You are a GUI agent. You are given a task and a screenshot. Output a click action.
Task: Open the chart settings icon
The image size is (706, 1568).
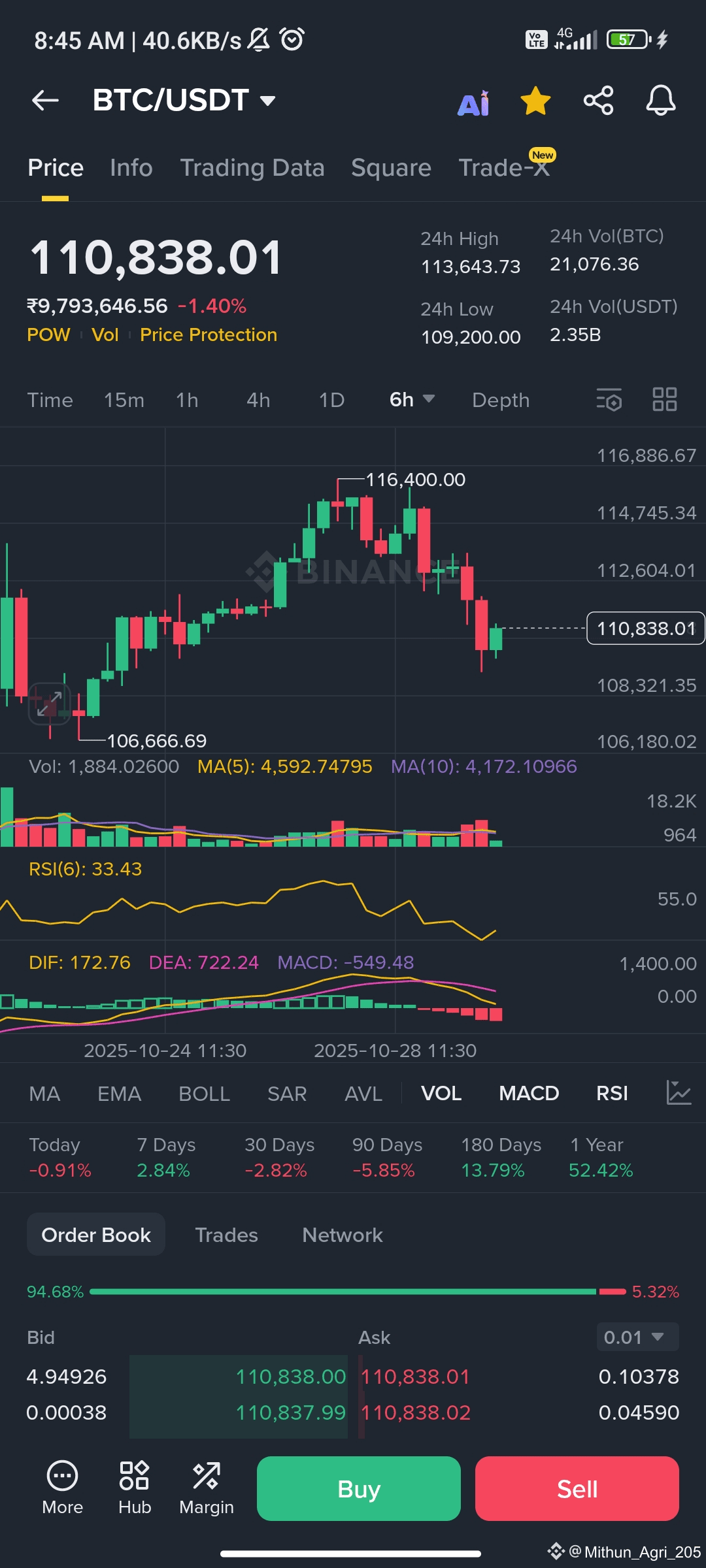[609, 399]
